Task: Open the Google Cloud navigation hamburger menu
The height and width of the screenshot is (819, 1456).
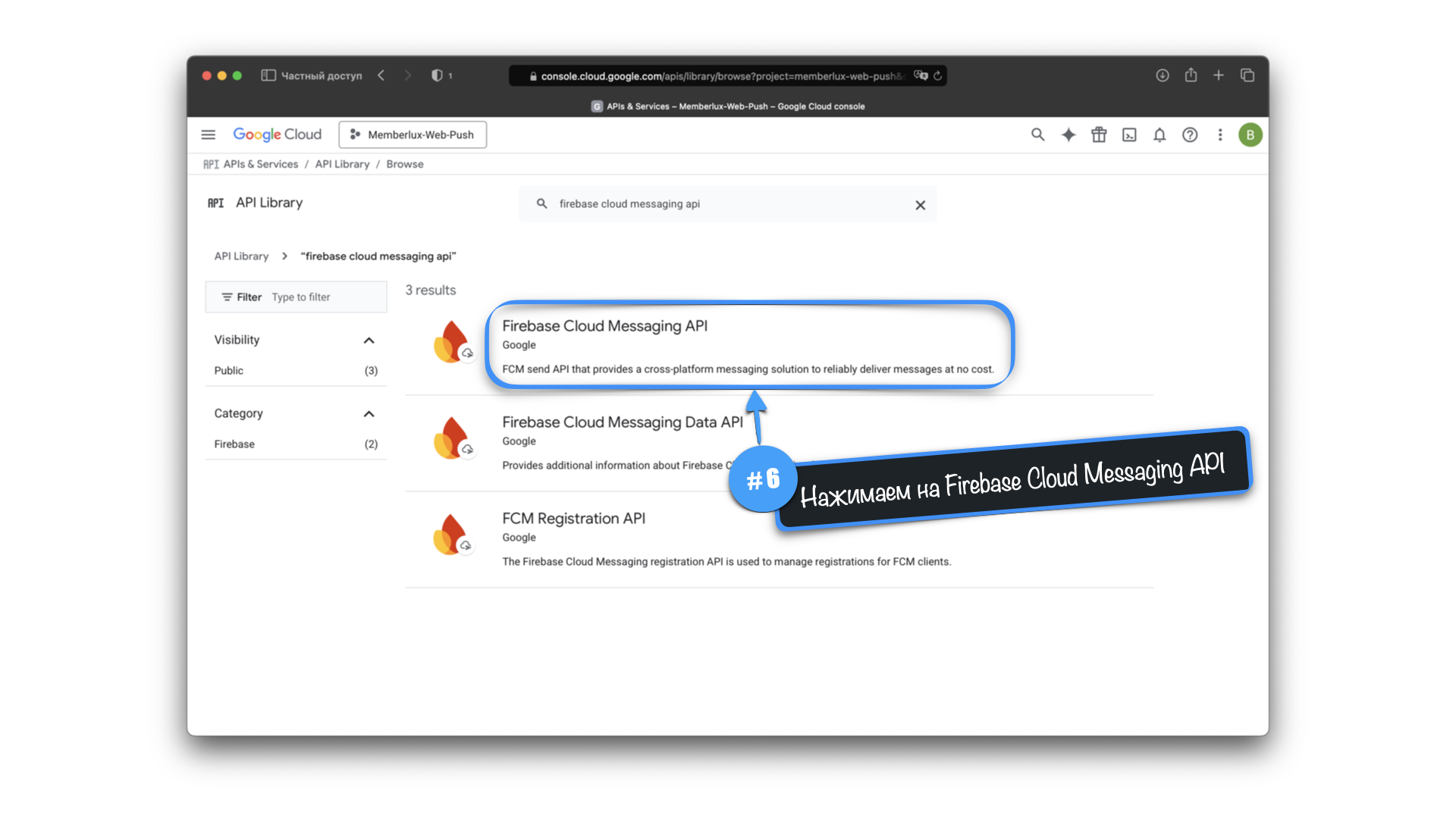Action: tap(208, 135)
